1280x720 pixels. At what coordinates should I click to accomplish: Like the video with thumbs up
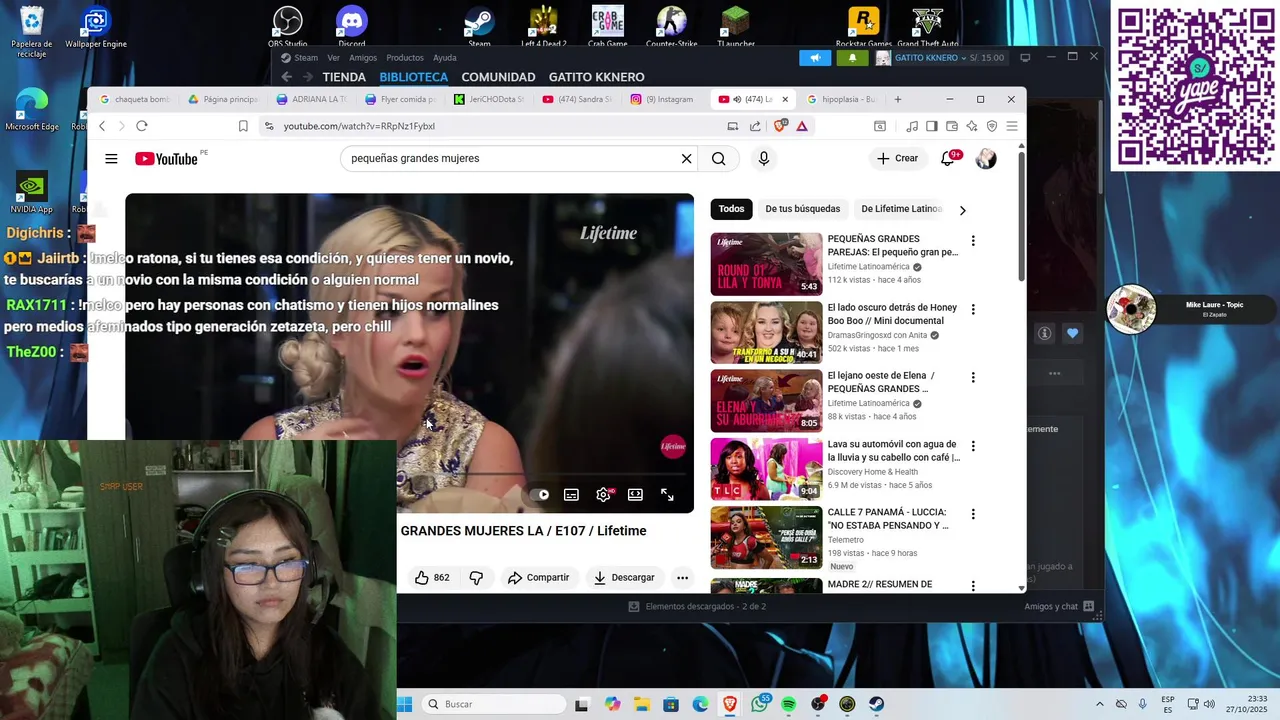pyautogui.click(x=432, y=577)
